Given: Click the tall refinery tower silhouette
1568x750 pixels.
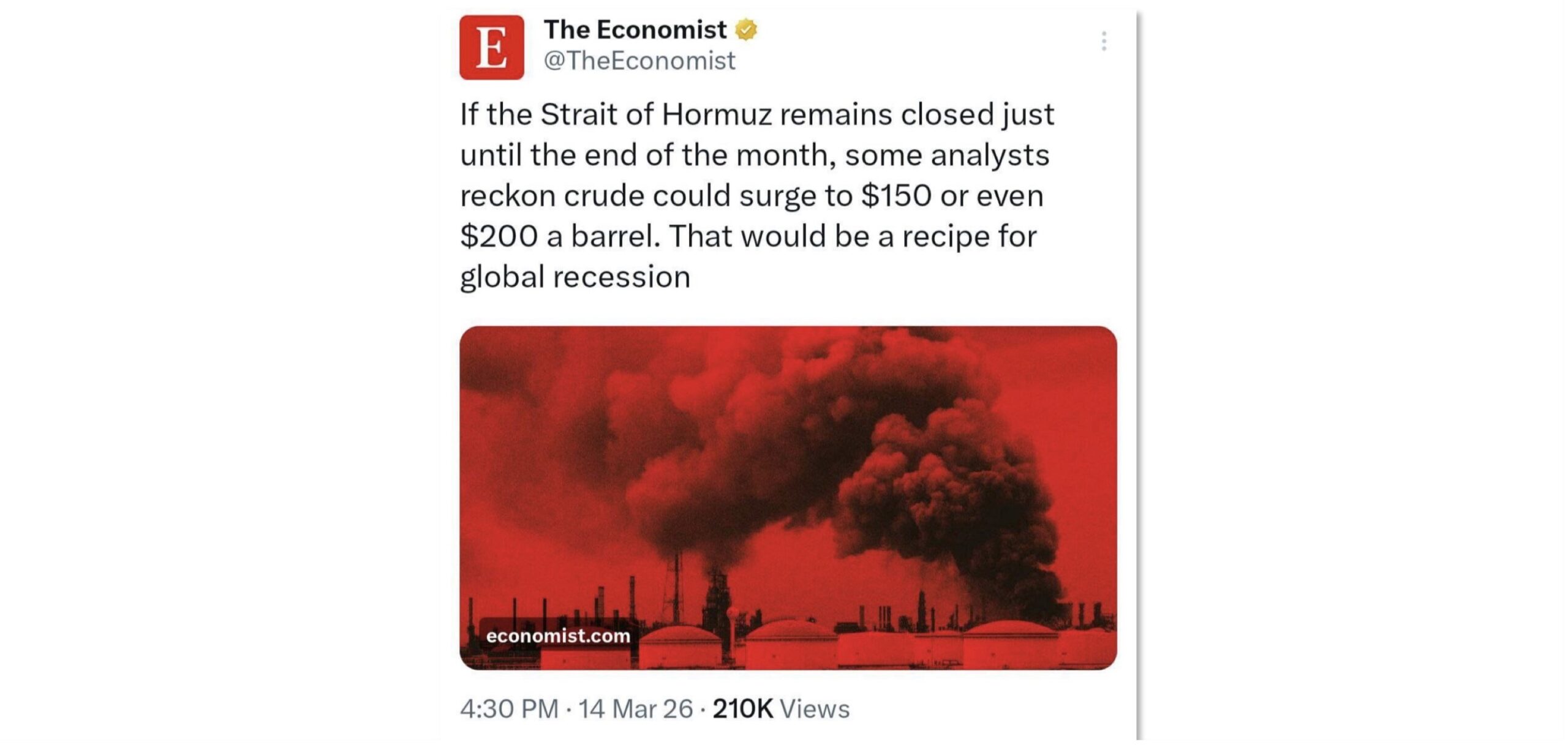Looking at the screenshot, I should 677,588.
